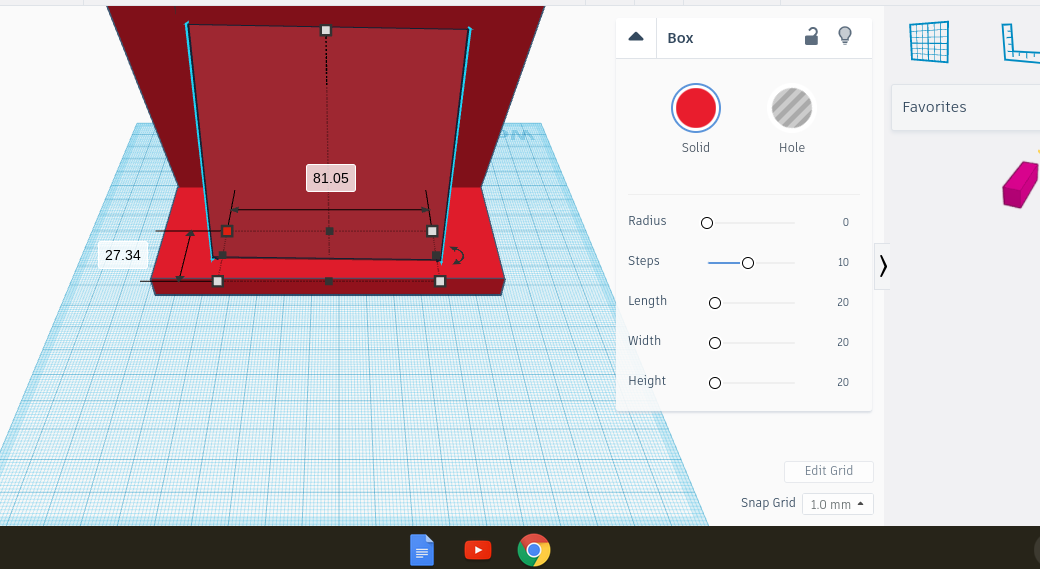Toggle the lightbulb hide-shape icon
This screenshot has height=569, width=1040.
pyautogui.click(x=844, y=36)
